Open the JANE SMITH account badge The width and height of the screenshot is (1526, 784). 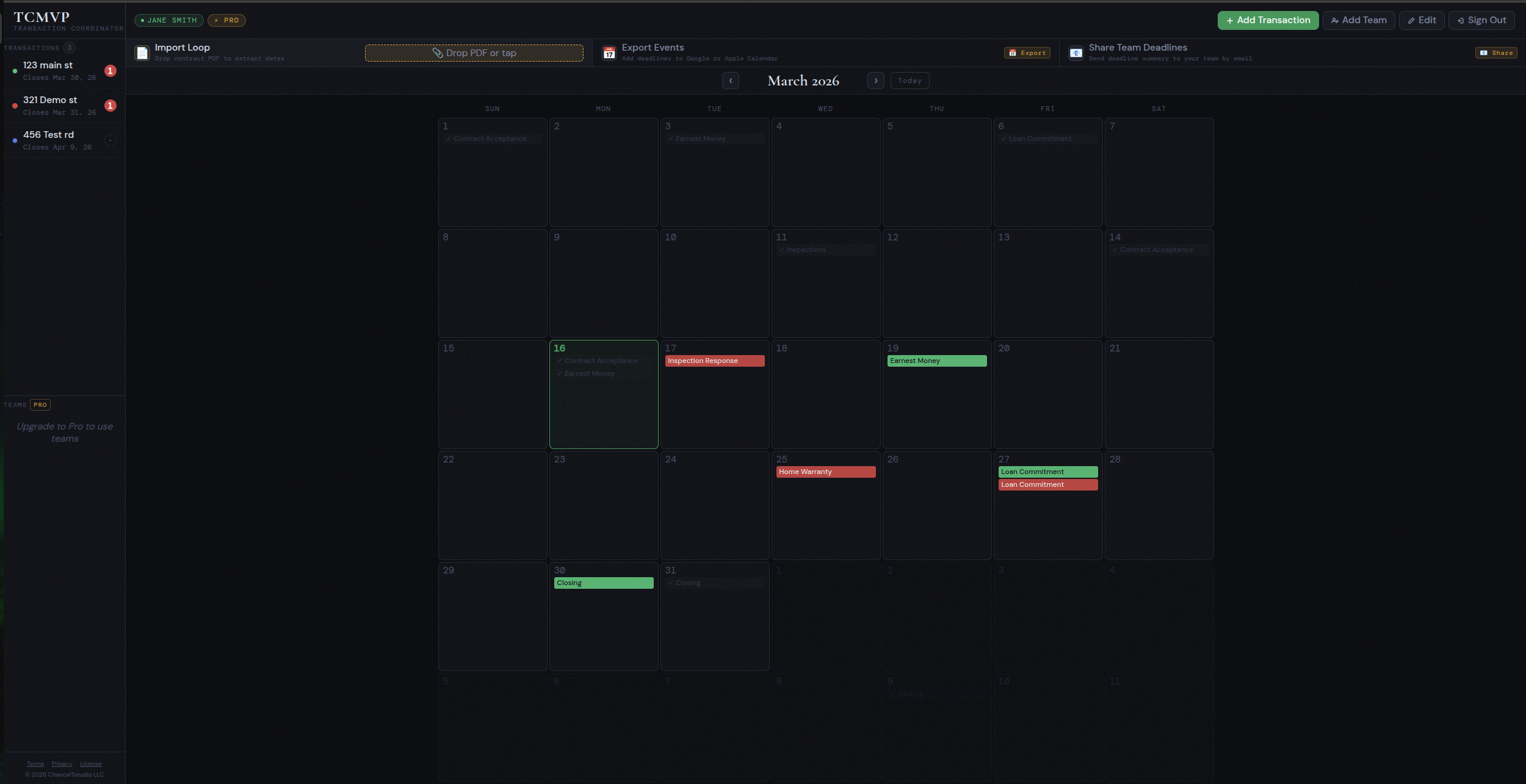[x=168, y=20]
